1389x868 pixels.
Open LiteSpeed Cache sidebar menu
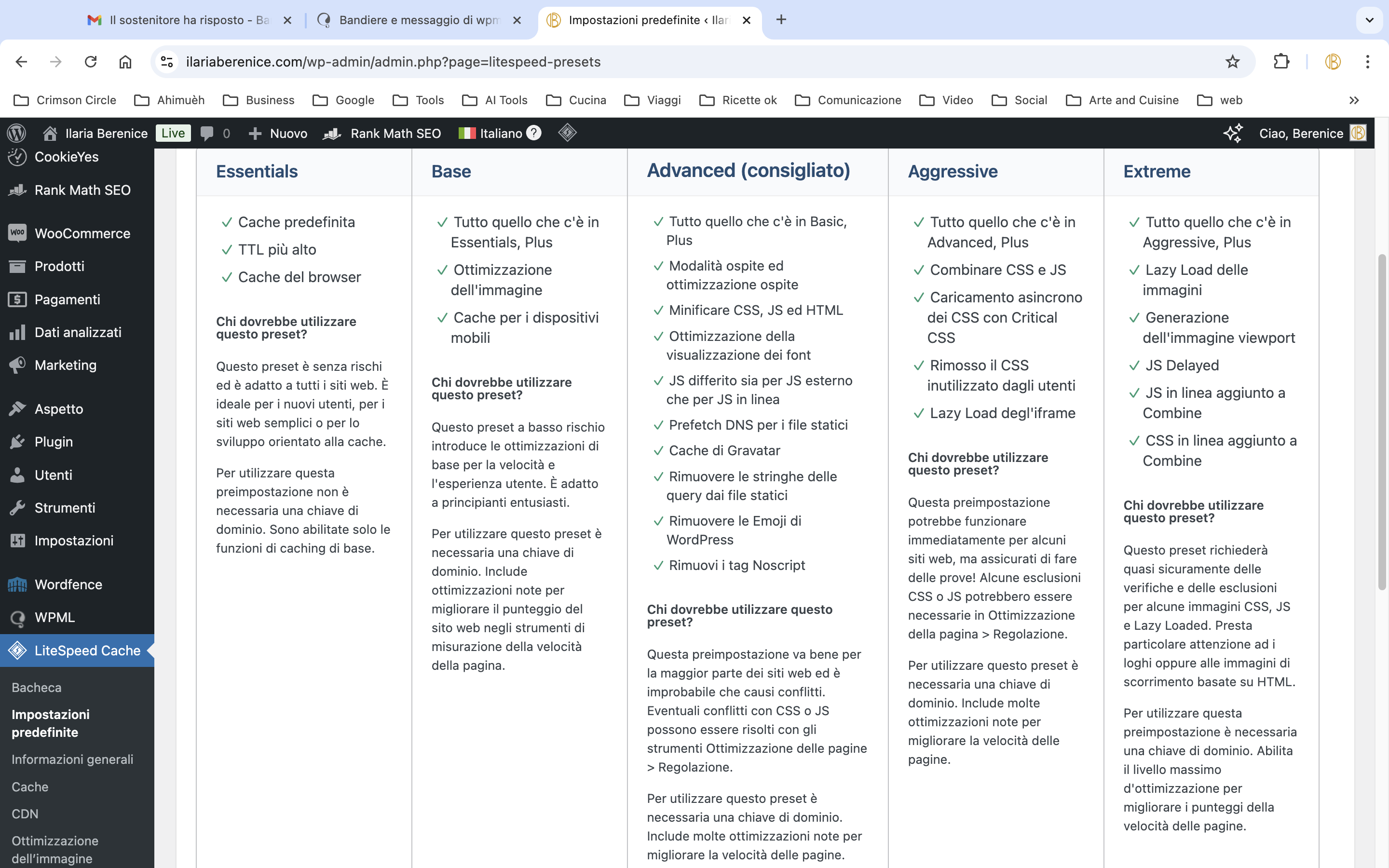point(77,651)
